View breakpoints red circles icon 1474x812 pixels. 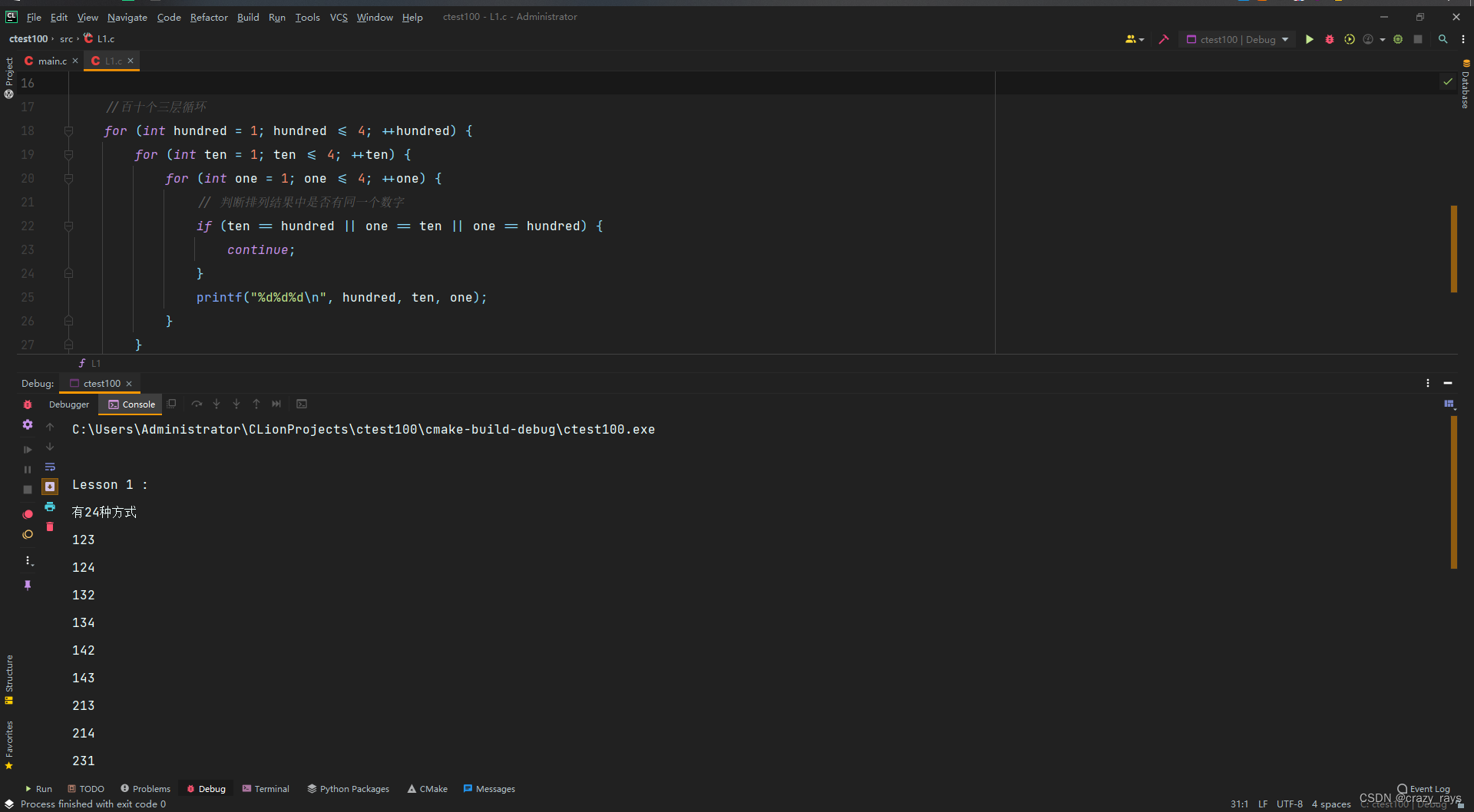[x=28, y=514]
